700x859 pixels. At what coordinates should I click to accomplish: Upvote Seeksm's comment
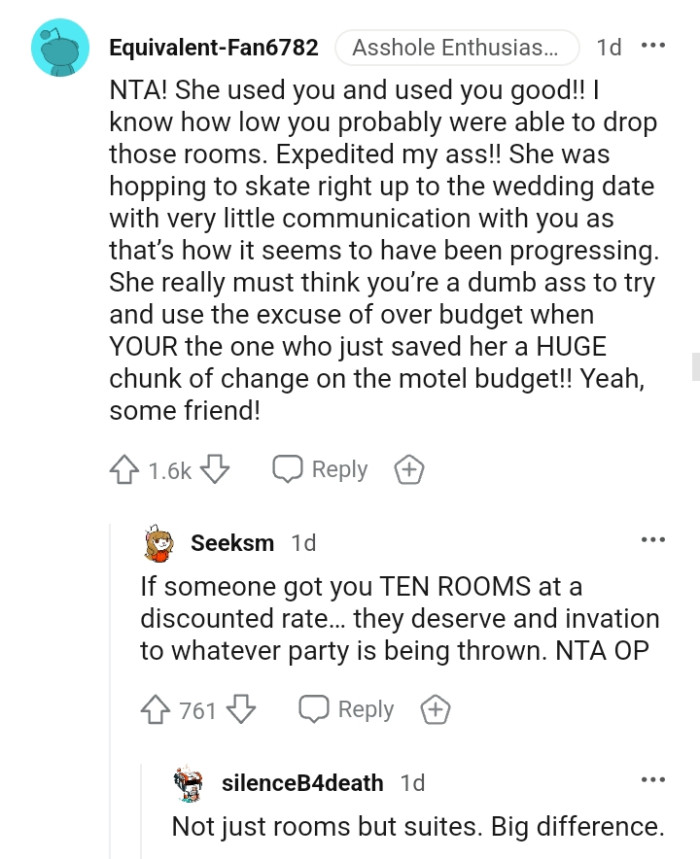155,709
